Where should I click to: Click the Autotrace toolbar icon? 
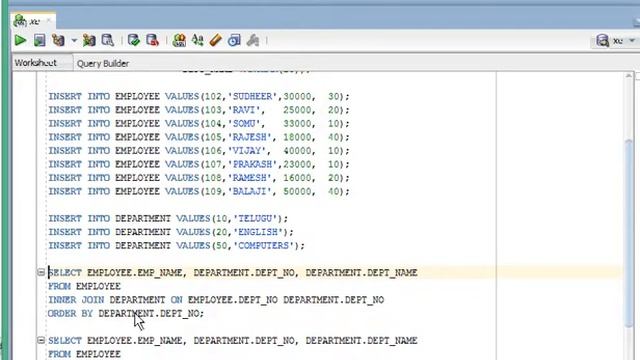click(89, 40)
